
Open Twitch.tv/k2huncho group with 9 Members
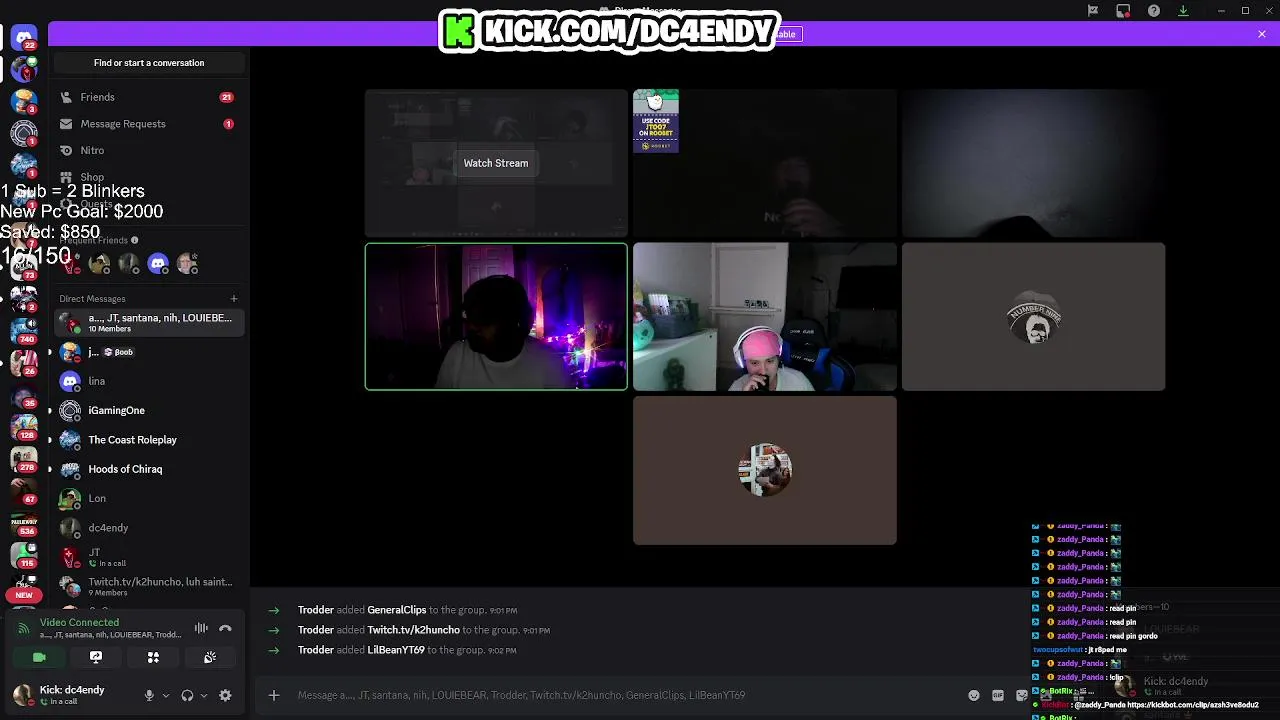[148, 586]
